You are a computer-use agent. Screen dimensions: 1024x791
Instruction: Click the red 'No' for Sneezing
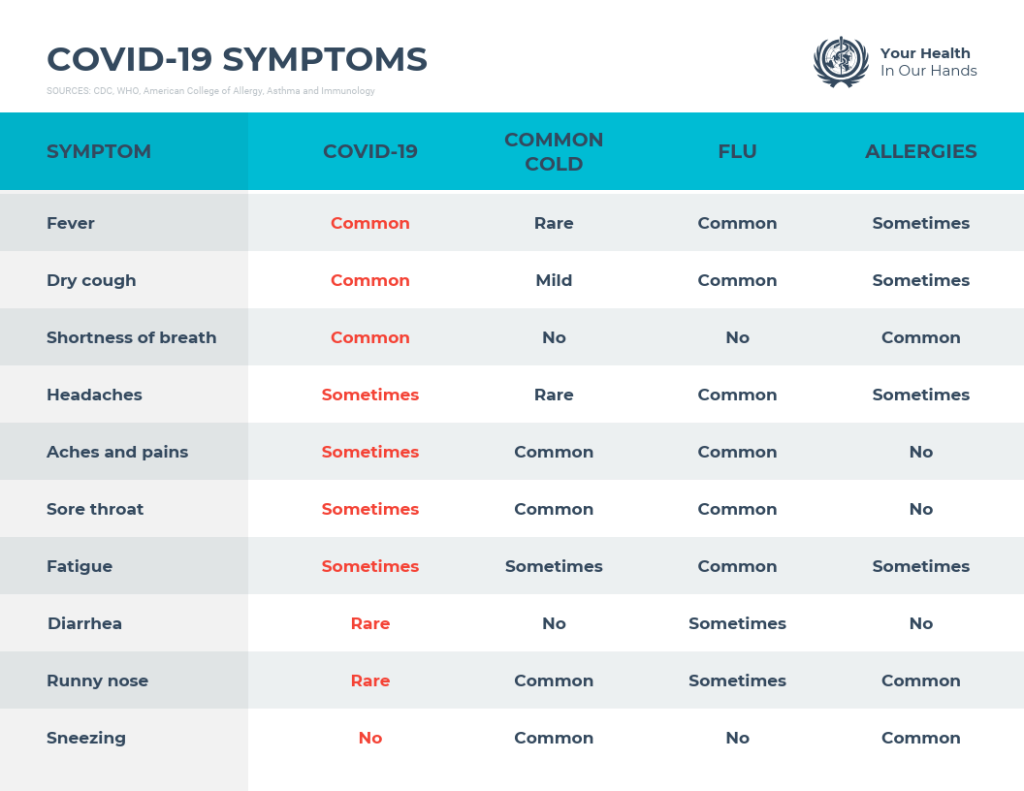point(370,738)
